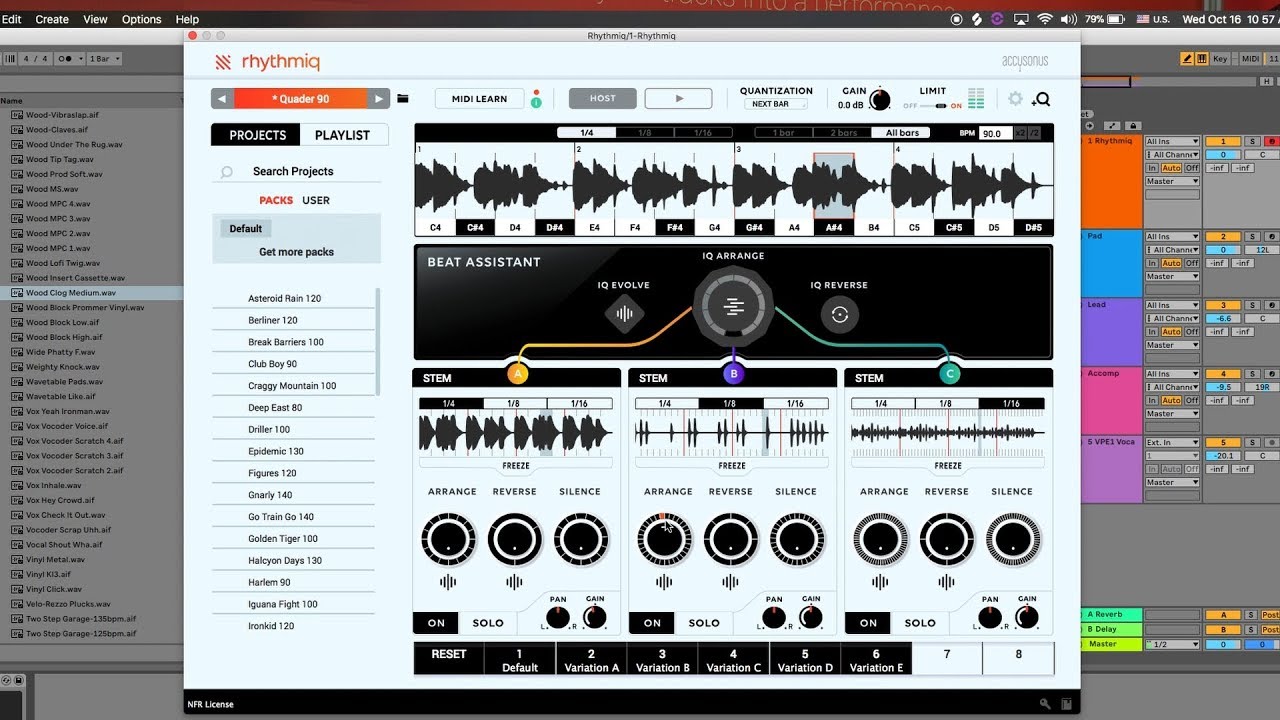Switch to the PLAYLIST tab
1280x720 pixels.
click(342, 135)
